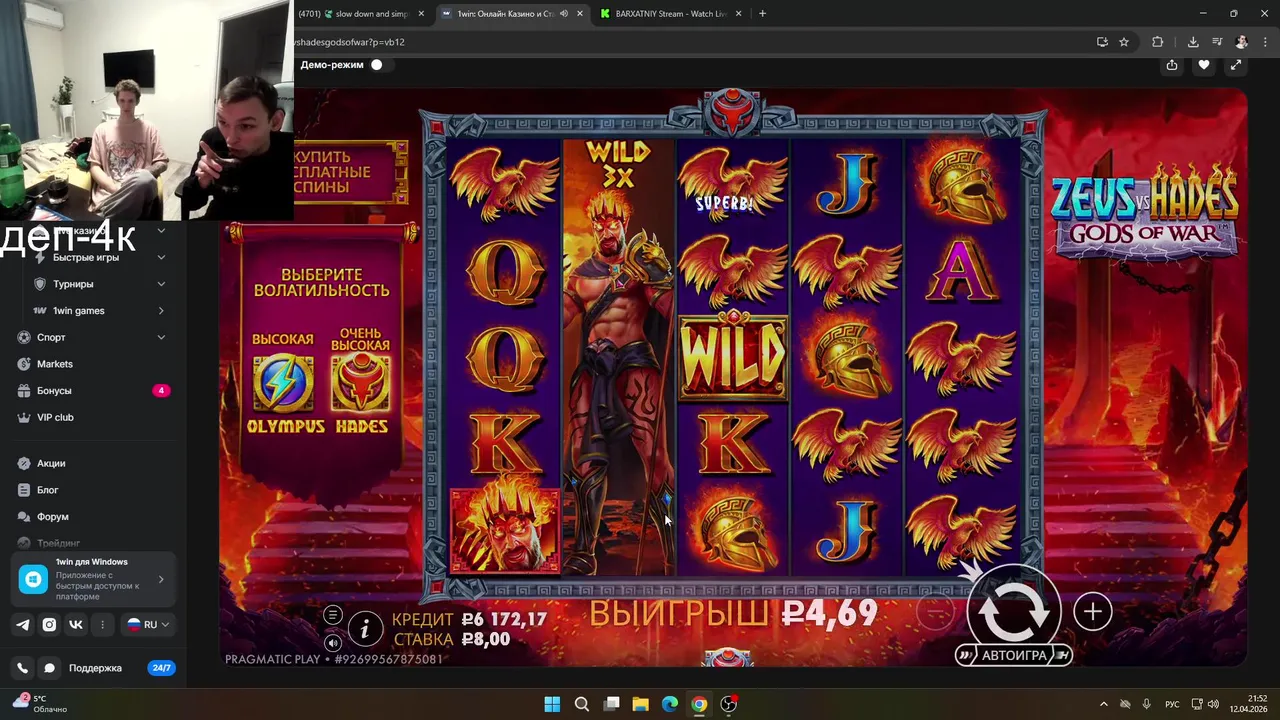Expand the game to fullscreen
The image size is (1280, 720).
click(1236, 65)
